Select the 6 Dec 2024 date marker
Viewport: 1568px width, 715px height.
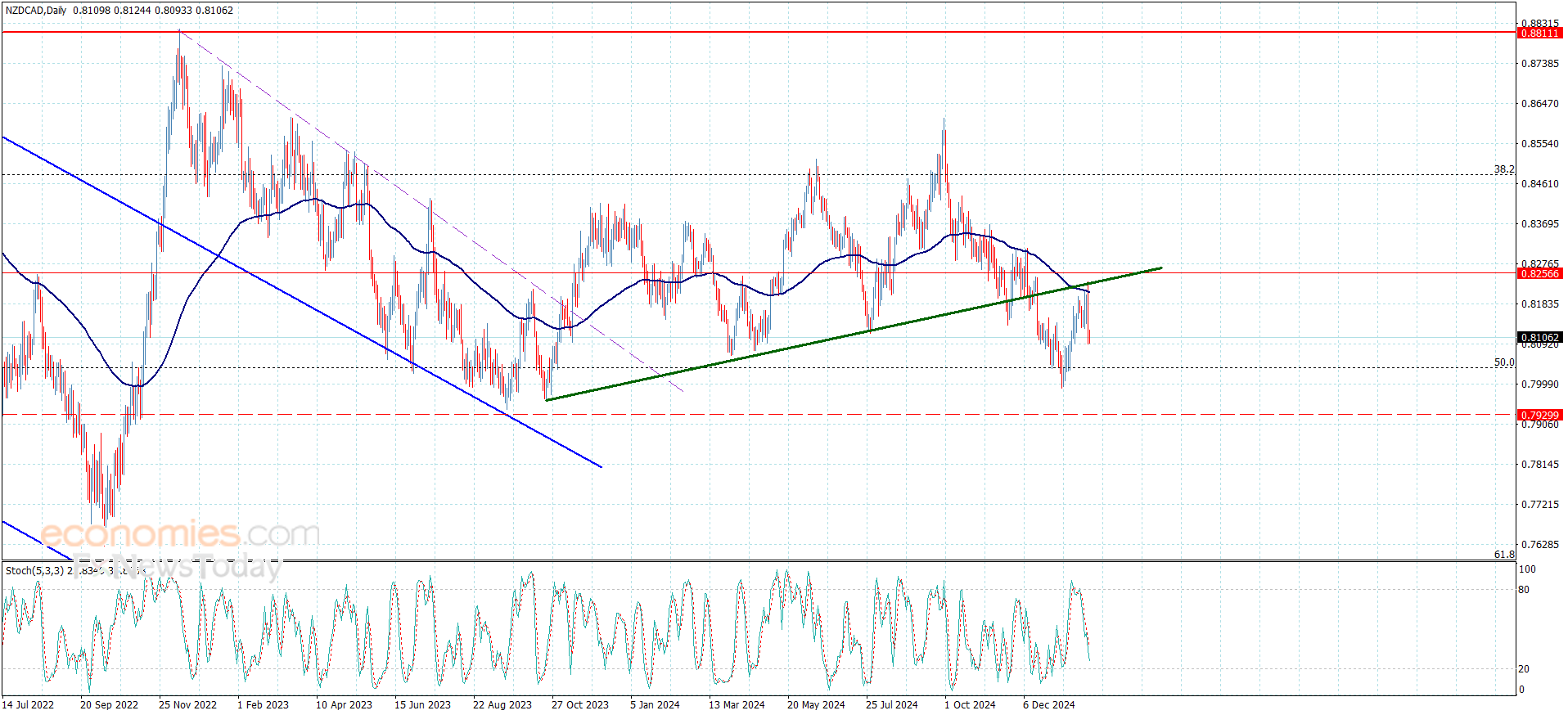click(1048, 704)
